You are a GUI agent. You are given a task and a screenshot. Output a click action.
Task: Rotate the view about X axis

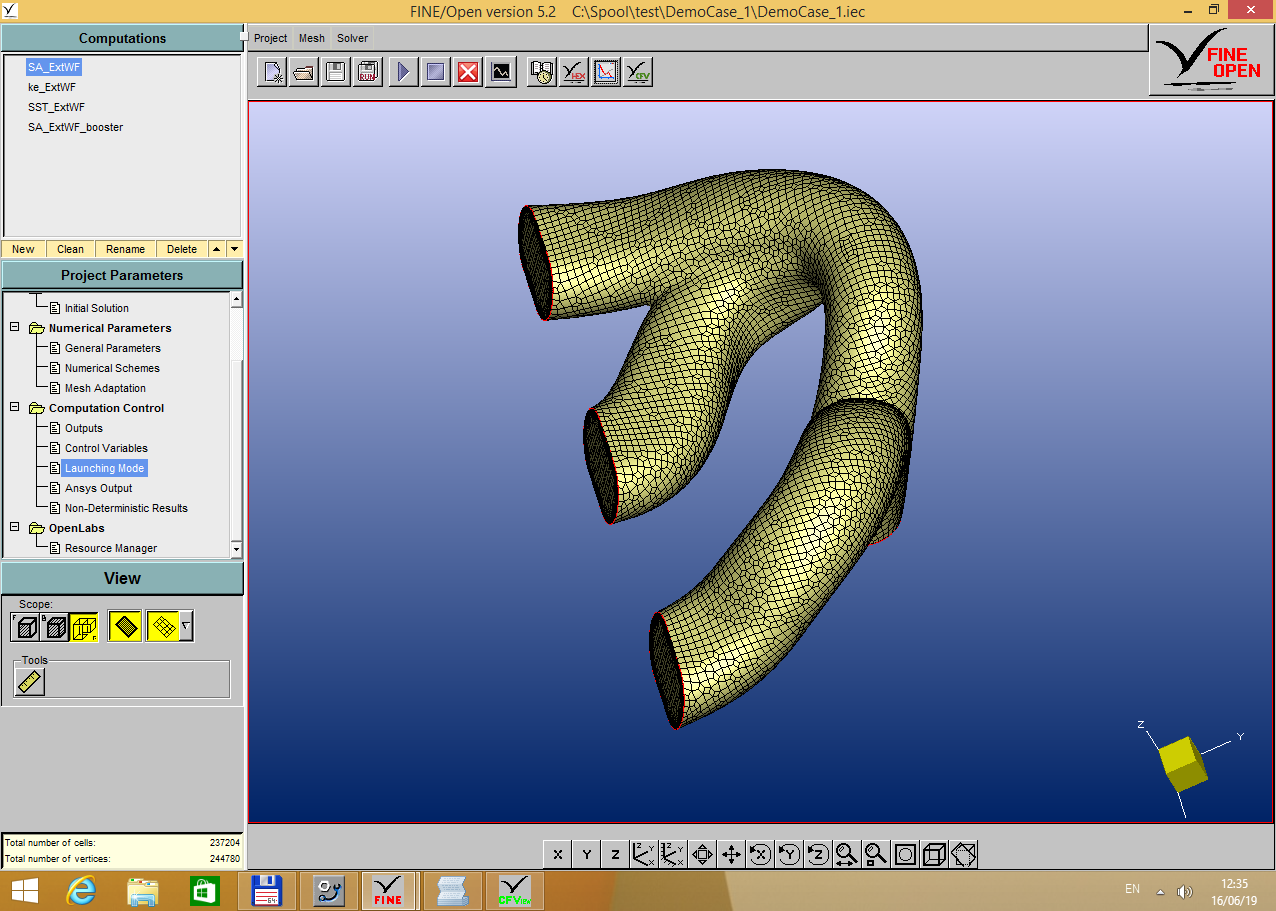pos(761,854)
